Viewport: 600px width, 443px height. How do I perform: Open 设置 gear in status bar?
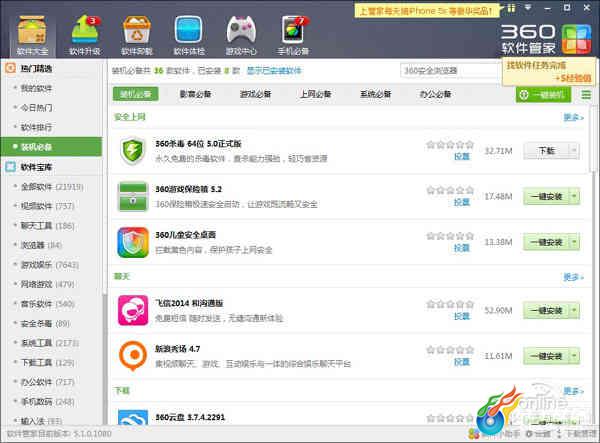click(538, 434)
